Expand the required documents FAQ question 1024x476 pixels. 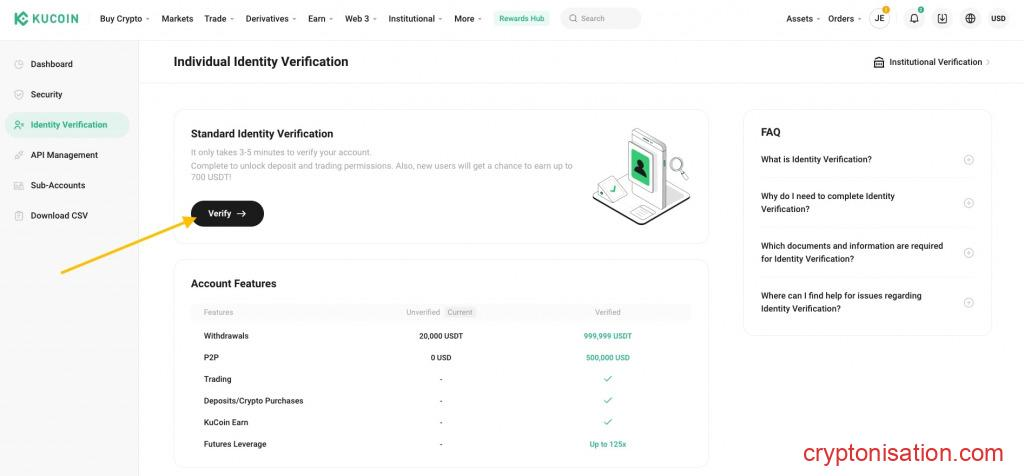[x=867, y=252]
